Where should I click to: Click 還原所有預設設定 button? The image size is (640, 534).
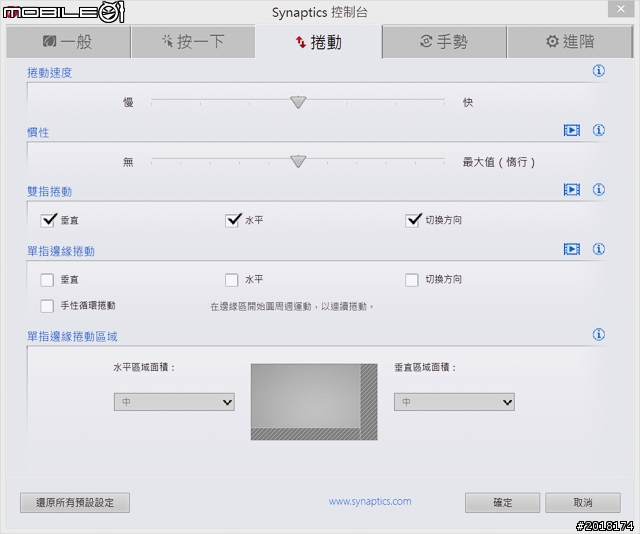pyautogui.click(x=75, y=503)
